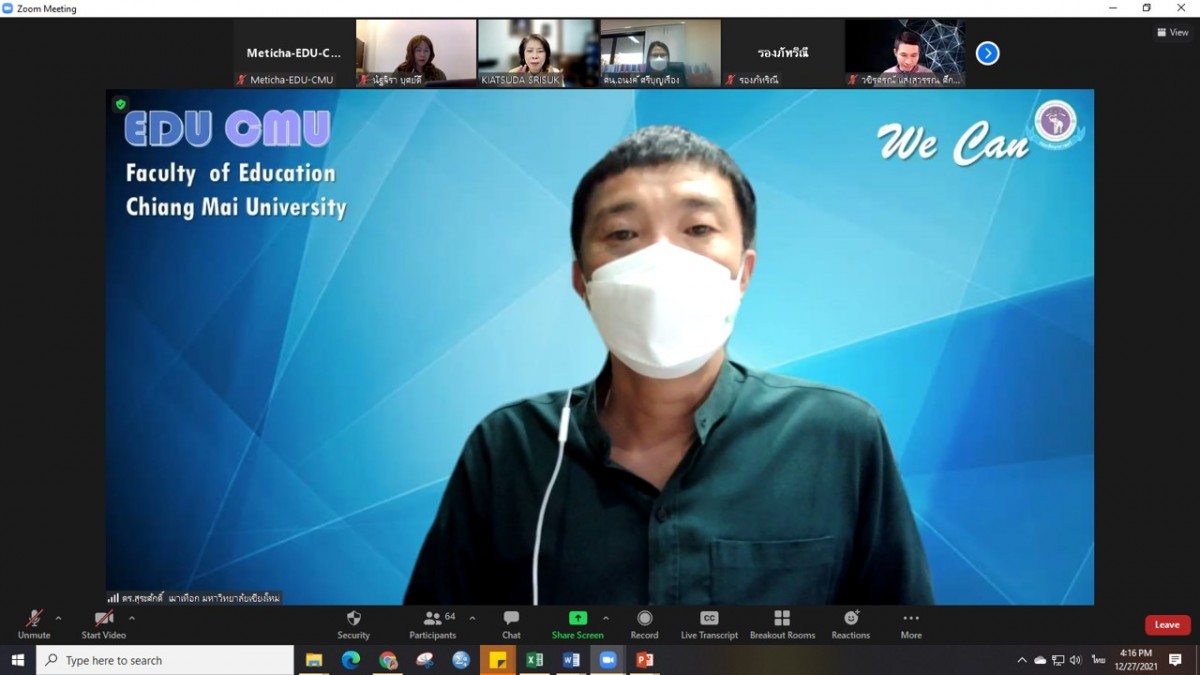The width and height of the screenshot is (1200, 675).
Task: Start recording with the Record button
Action: [645, 624]
